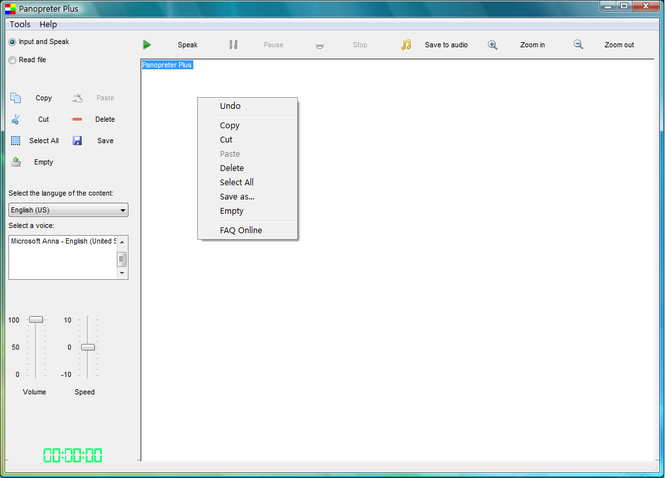Click the Select All dotted square icon

pos(15,140)
